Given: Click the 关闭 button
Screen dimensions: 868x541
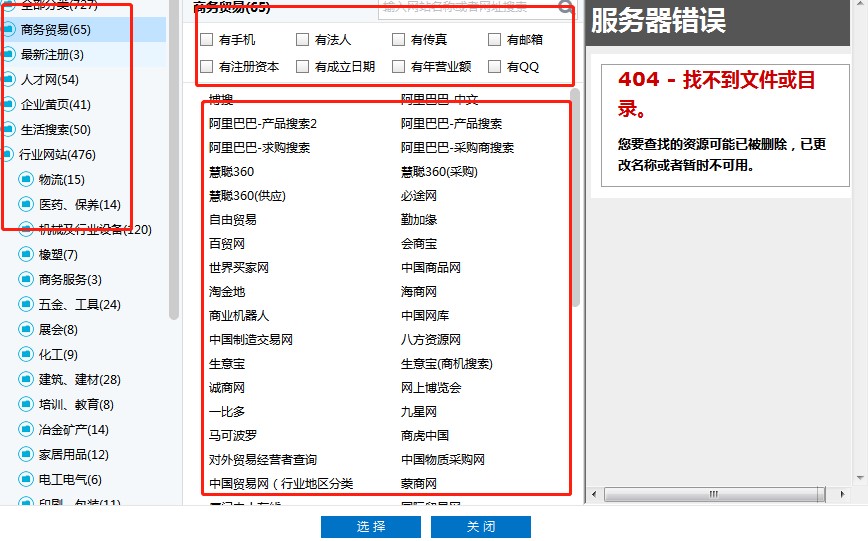Looking at the screenshot, I should pos(480,527).
